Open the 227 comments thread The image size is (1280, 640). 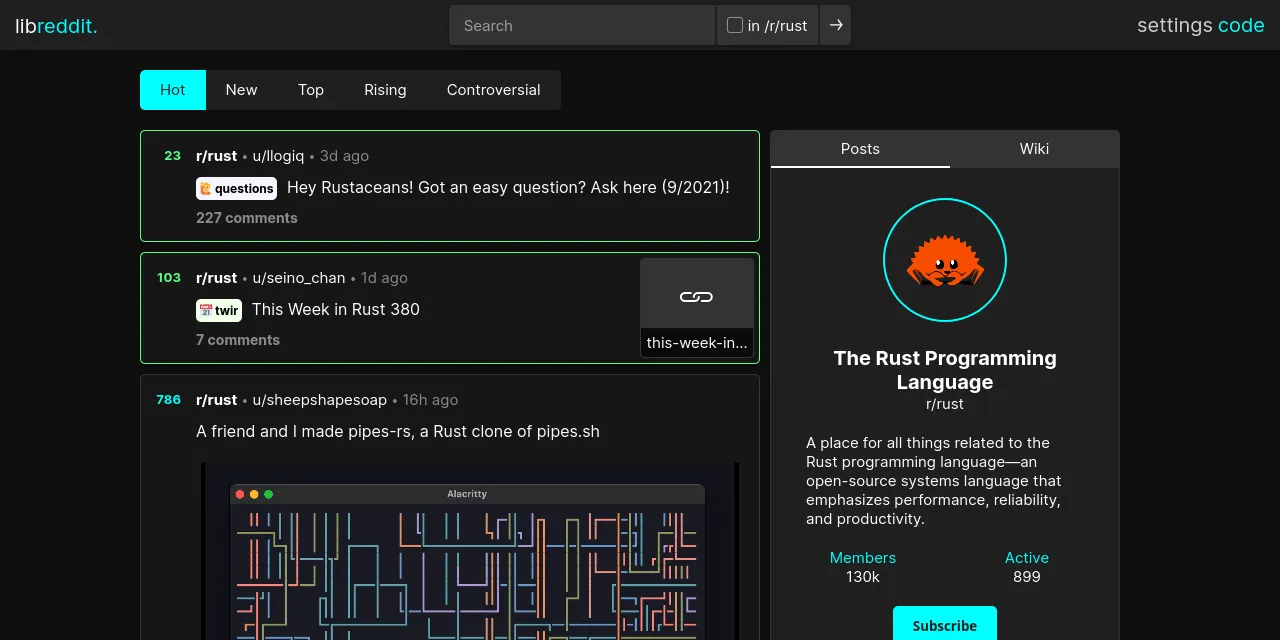click(246, 218)
